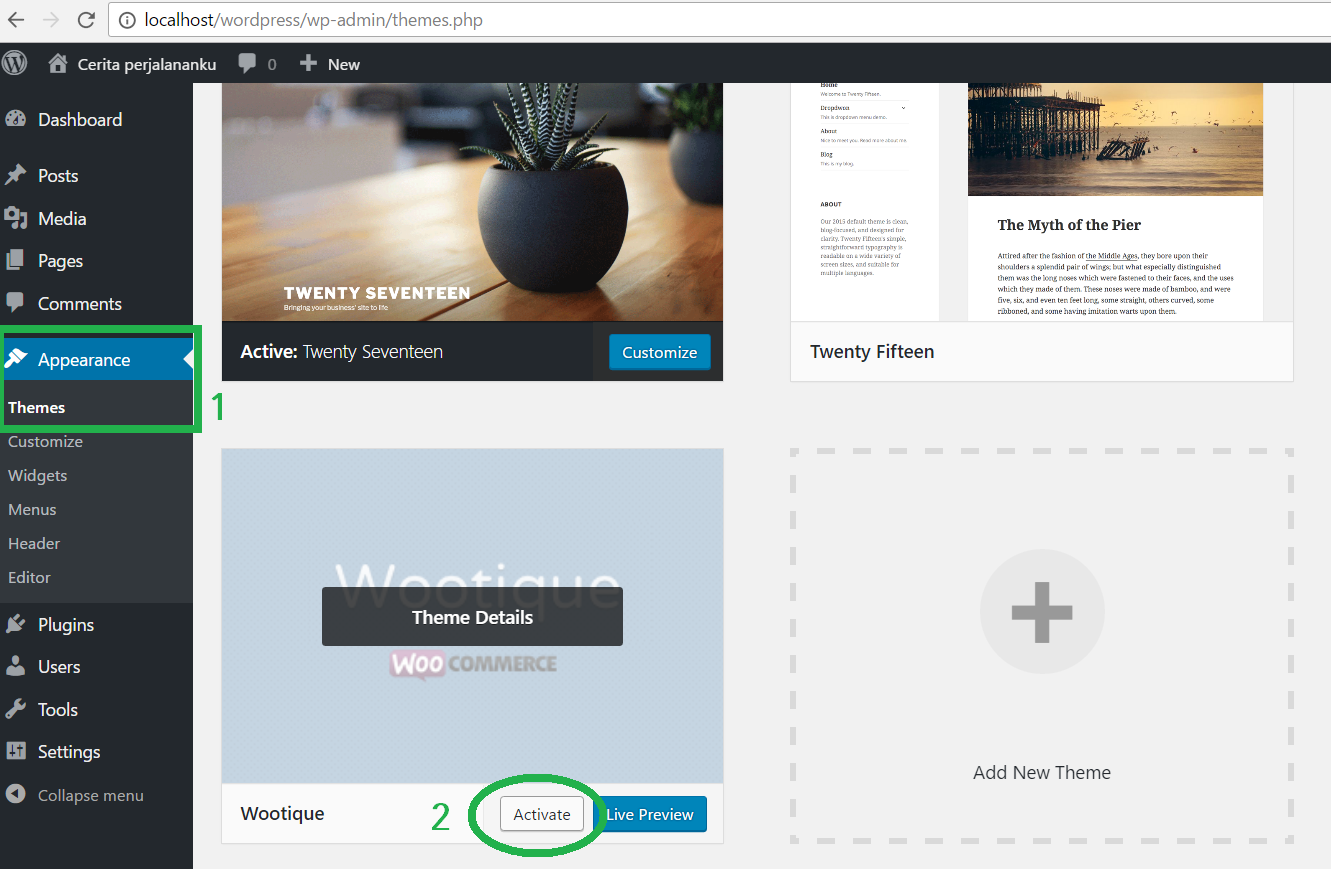The image size is (1331, 869).
Task: Reload the page with the refresh icon
Action: [86, 20]
